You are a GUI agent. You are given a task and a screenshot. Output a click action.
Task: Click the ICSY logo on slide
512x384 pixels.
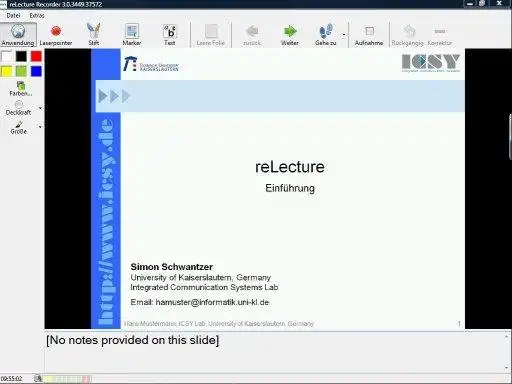pos(431,63)
